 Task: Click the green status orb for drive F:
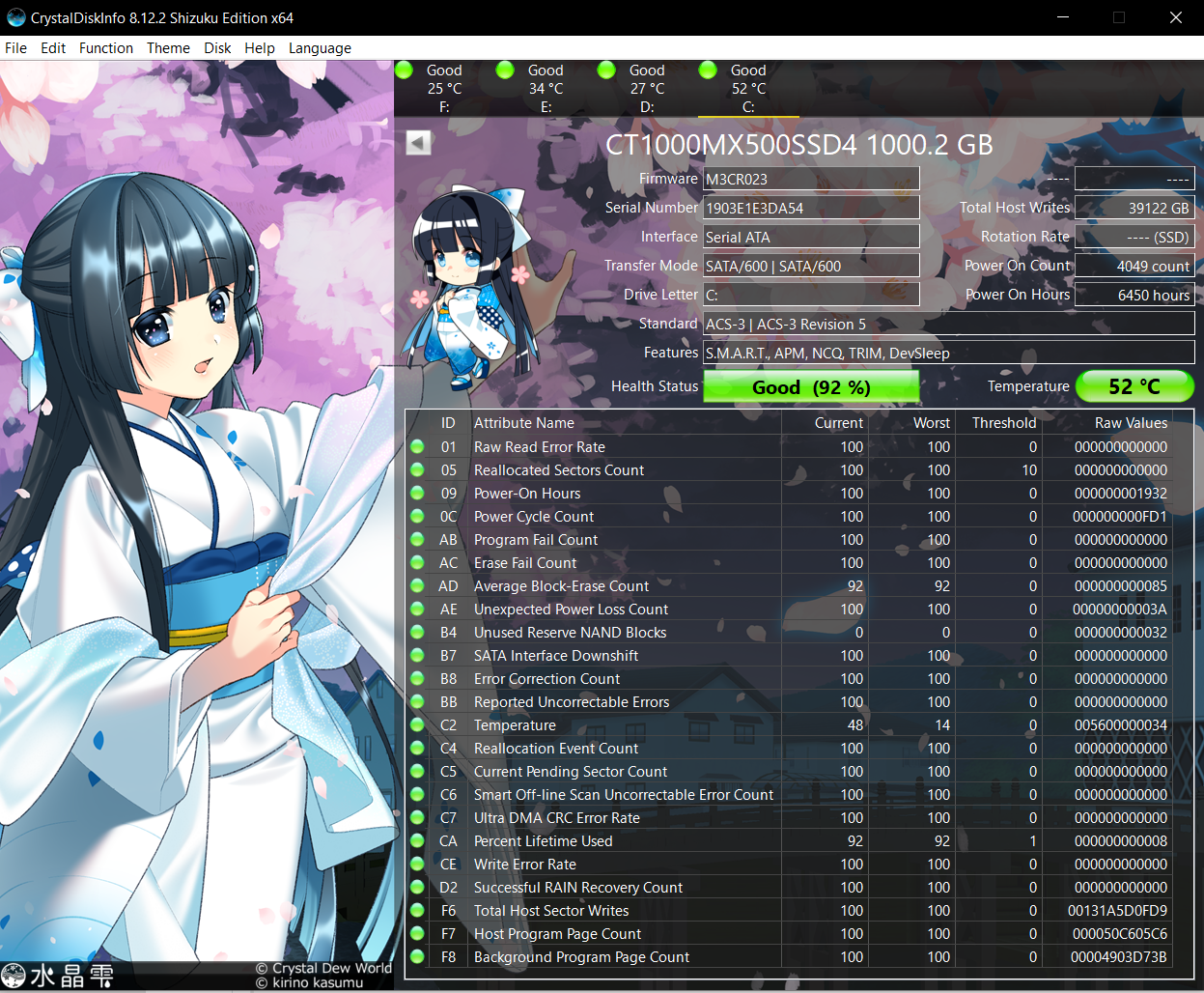405,70
